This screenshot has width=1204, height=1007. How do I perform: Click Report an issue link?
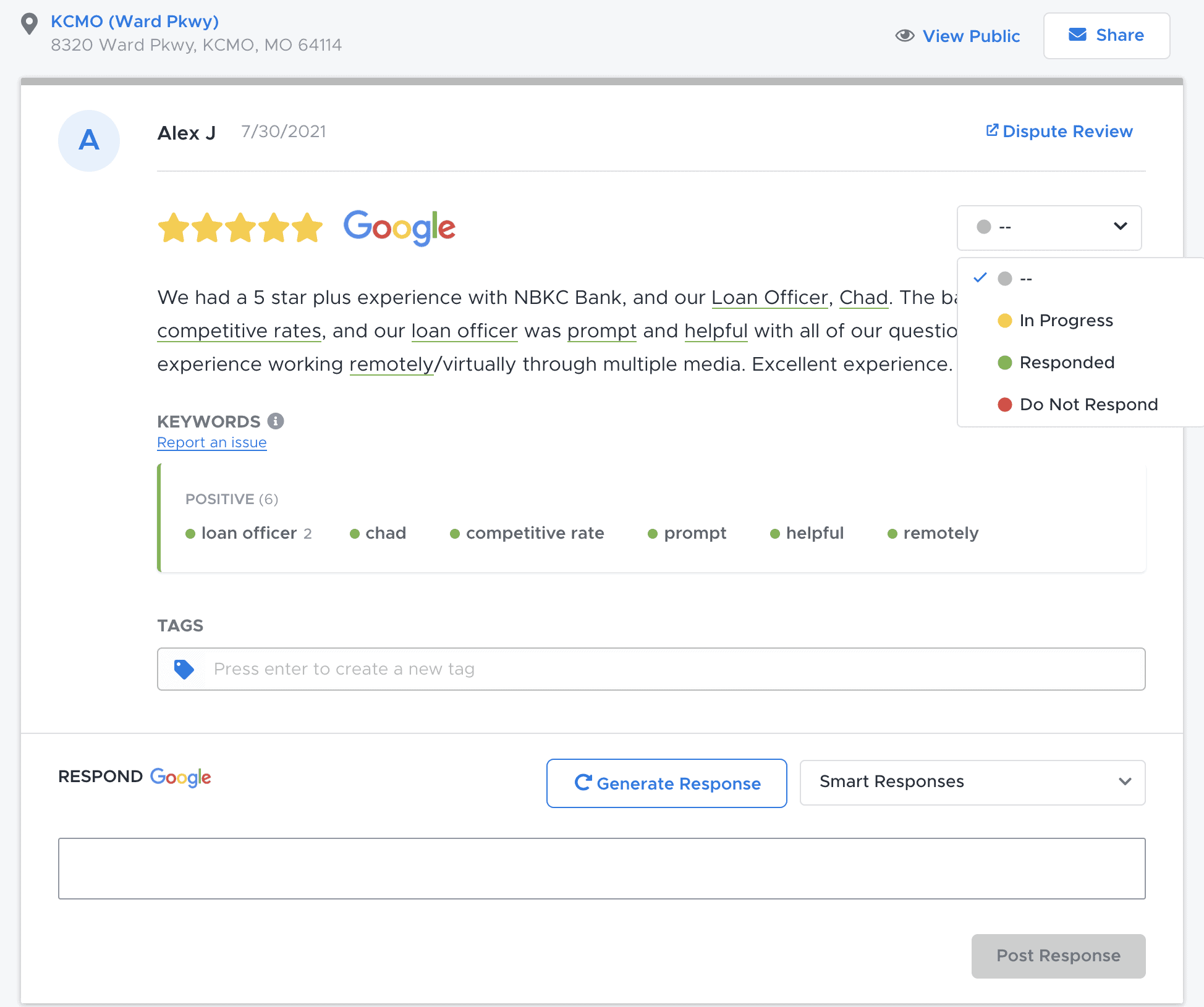211,443
